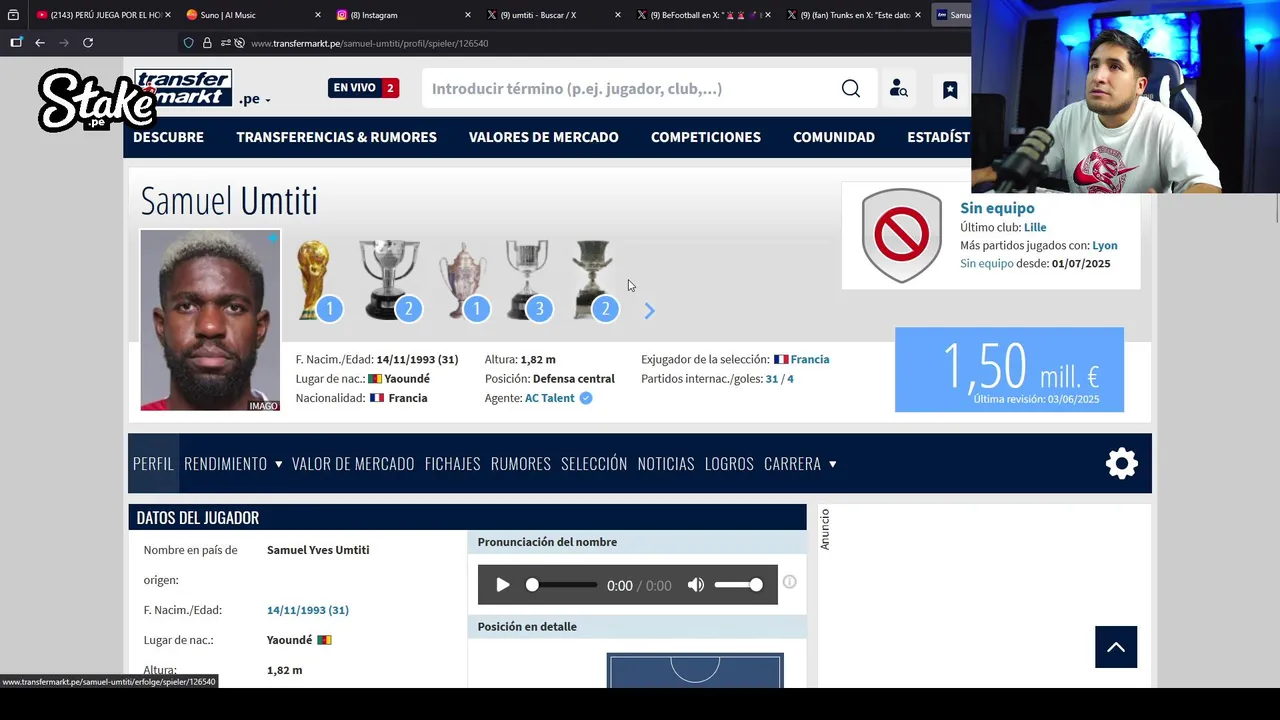Mute the pronunciation audio
Viewport: 1280px width, 720px height.
point(696,585)
